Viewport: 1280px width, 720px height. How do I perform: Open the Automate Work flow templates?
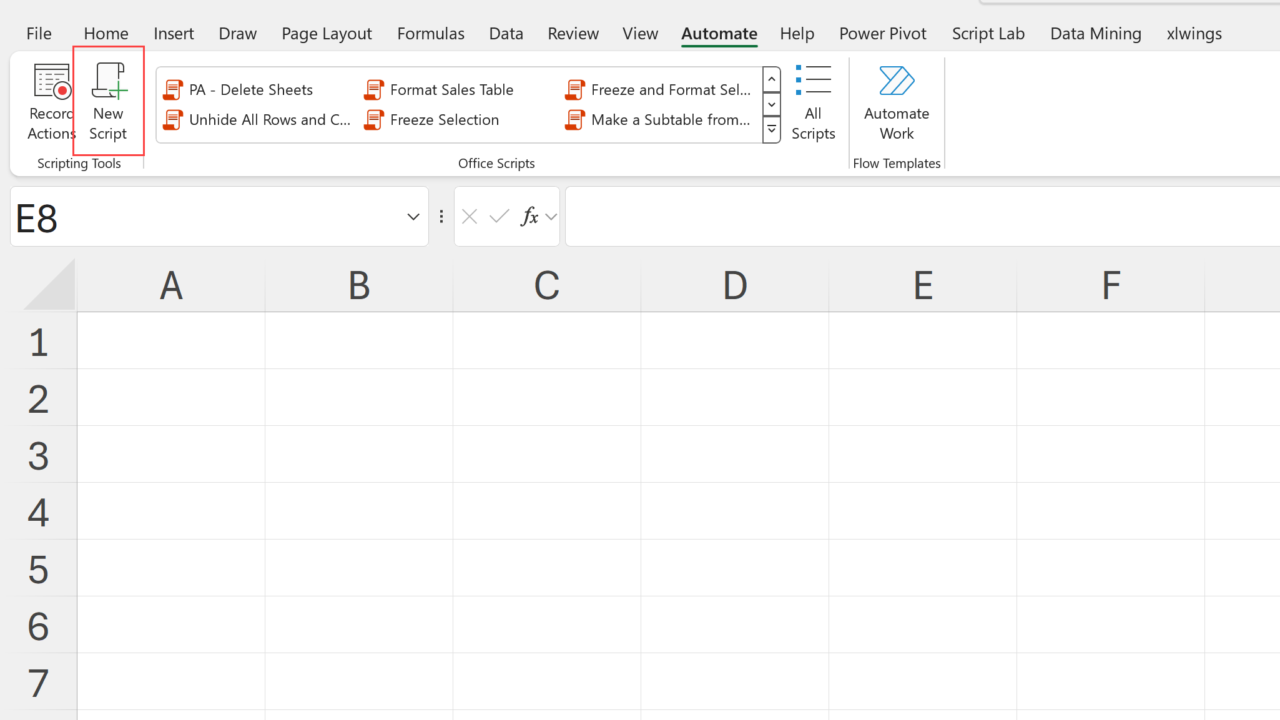pos(896,101)
